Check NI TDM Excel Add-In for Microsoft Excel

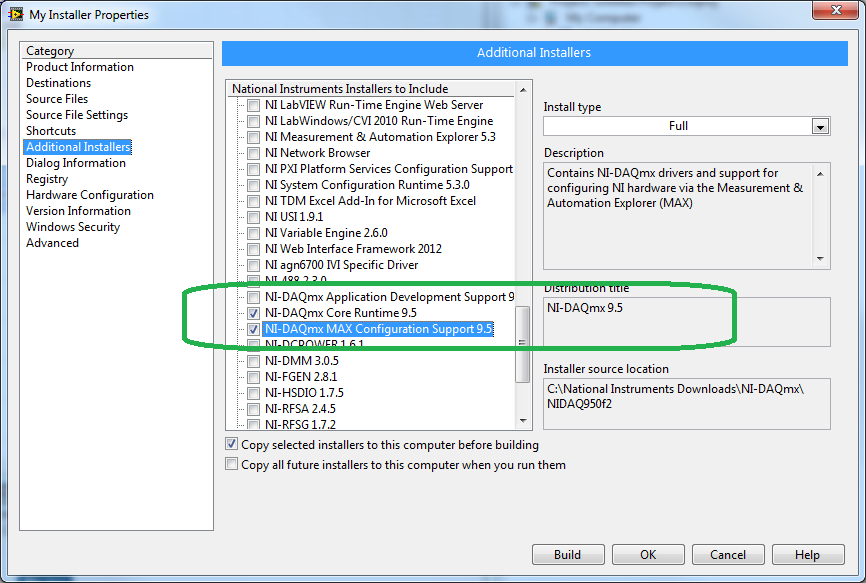tap(254, 202)
